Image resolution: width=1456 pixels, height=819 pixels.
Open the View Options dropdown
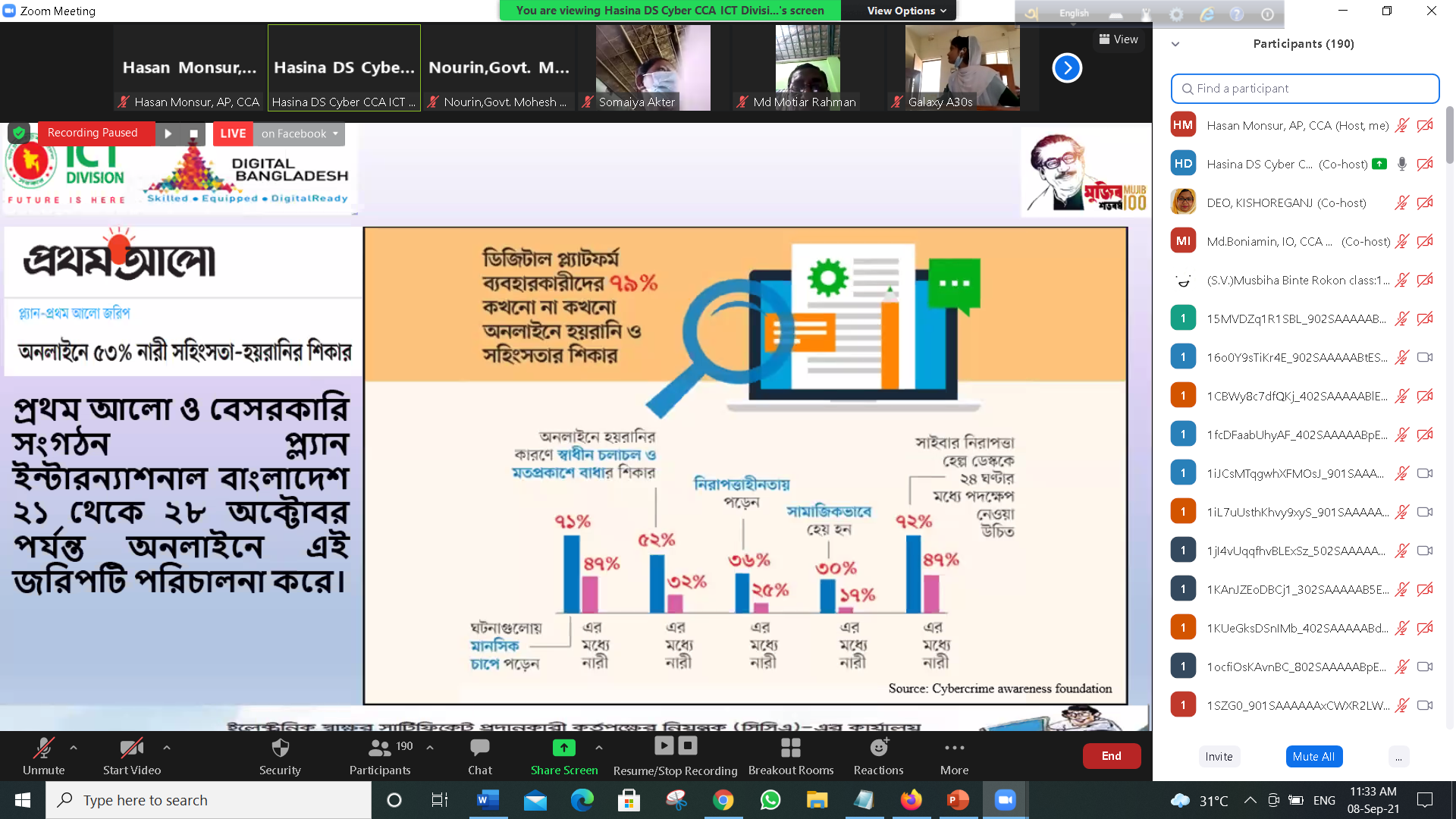pos(906,11)
